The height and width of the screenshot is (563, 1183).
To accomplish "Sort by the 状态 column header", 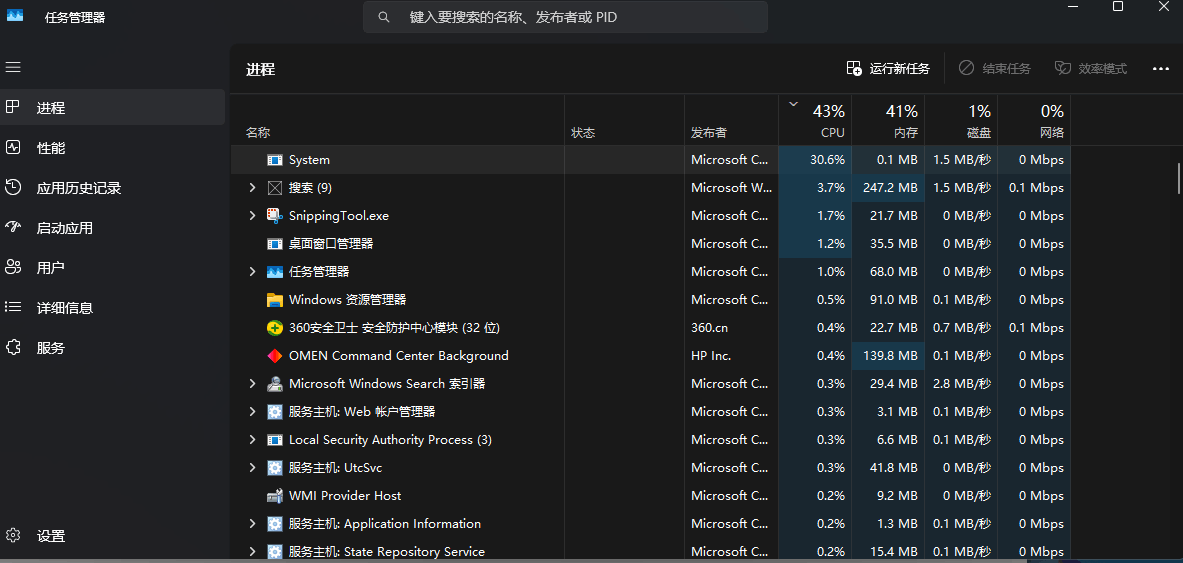I will point(624,120).
